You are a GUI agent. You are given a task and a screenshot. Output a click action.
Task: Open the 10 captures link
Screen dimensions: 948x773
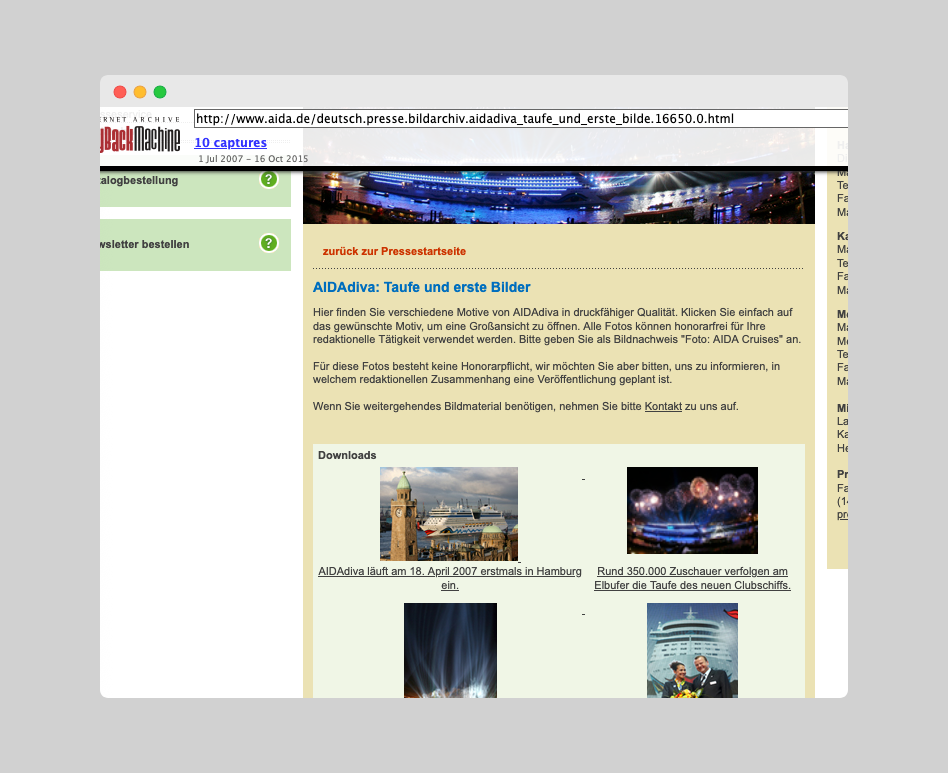pos(230,143)
